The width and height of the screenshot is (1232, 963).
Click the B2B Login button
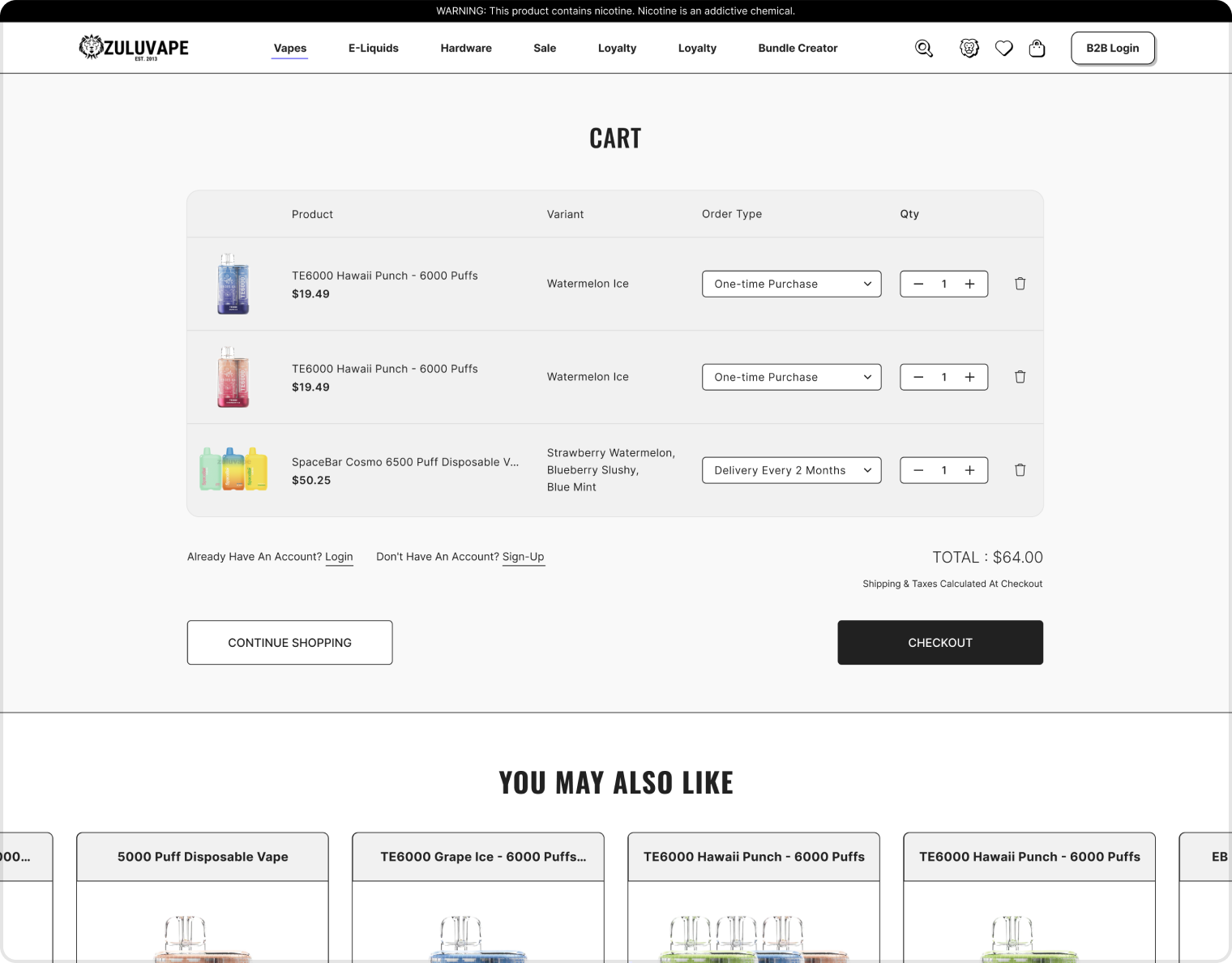coord(1113,48)
